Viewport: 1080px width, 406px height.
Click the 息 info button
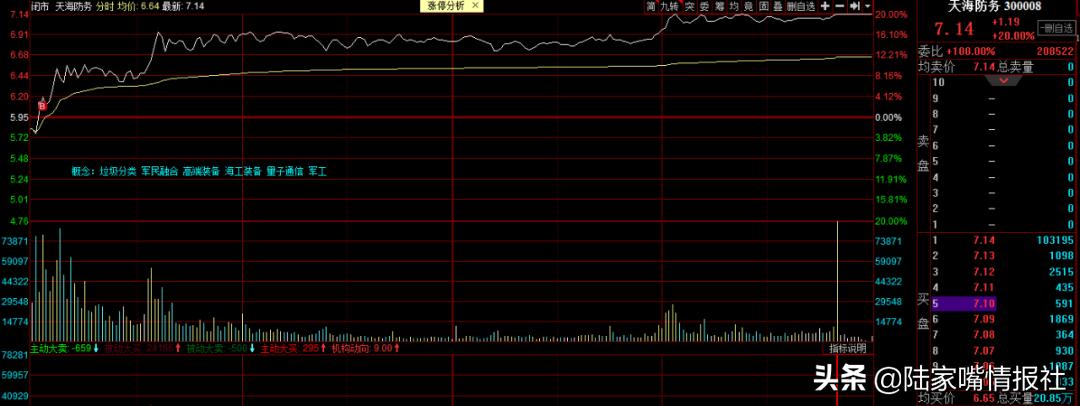(x=749, y=6)
